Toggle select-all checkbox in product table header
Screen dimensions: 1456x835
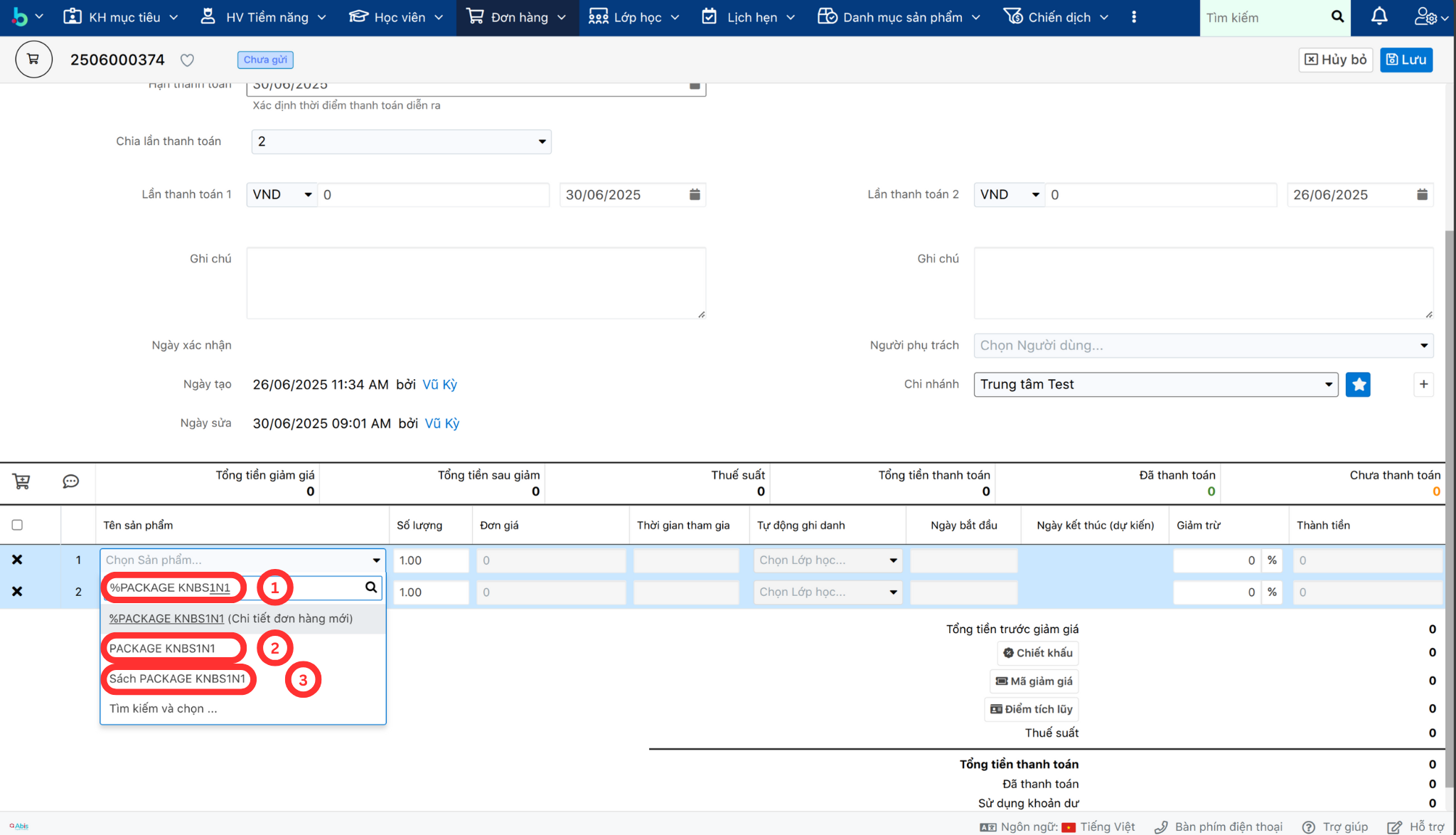click(x=17, y=525)
